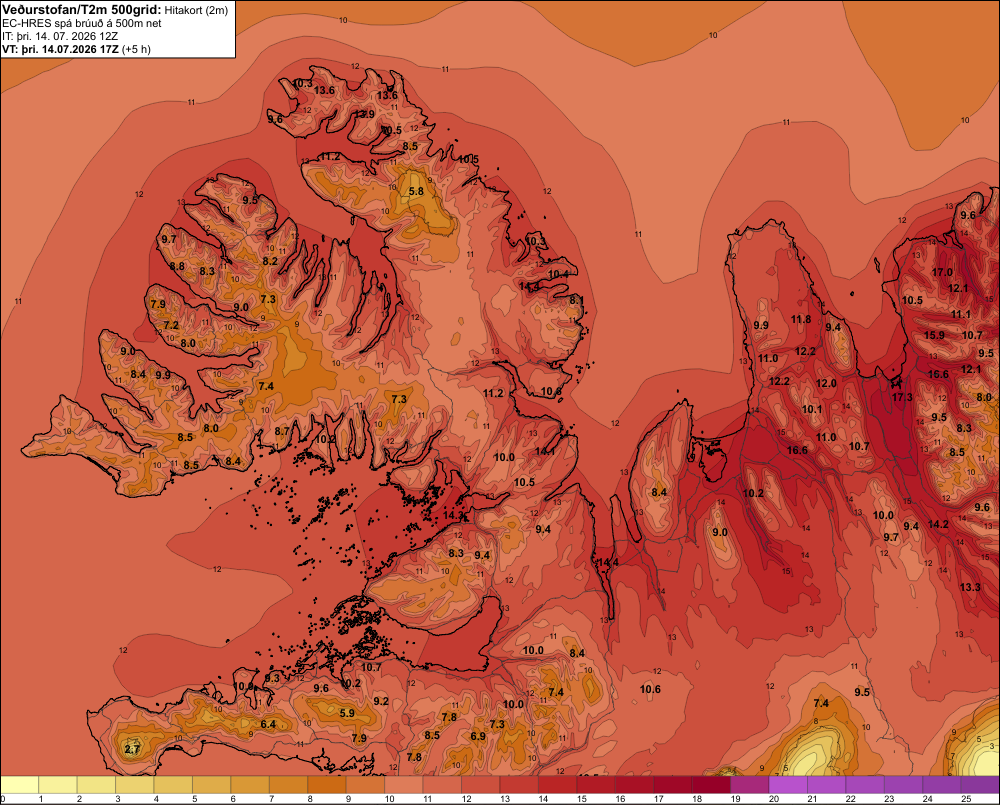Image resolution: width=1000 pixels, height=805 pixels.
Task: Select the 5.8 temperature label
Action: pyautogui.click(x=416, y=191)
